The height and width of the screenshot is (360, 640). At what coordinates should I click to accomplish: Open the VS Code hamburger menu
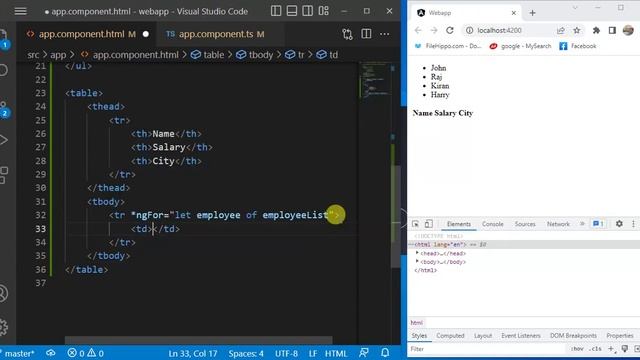pyautogui.click(x=20, y=11)
